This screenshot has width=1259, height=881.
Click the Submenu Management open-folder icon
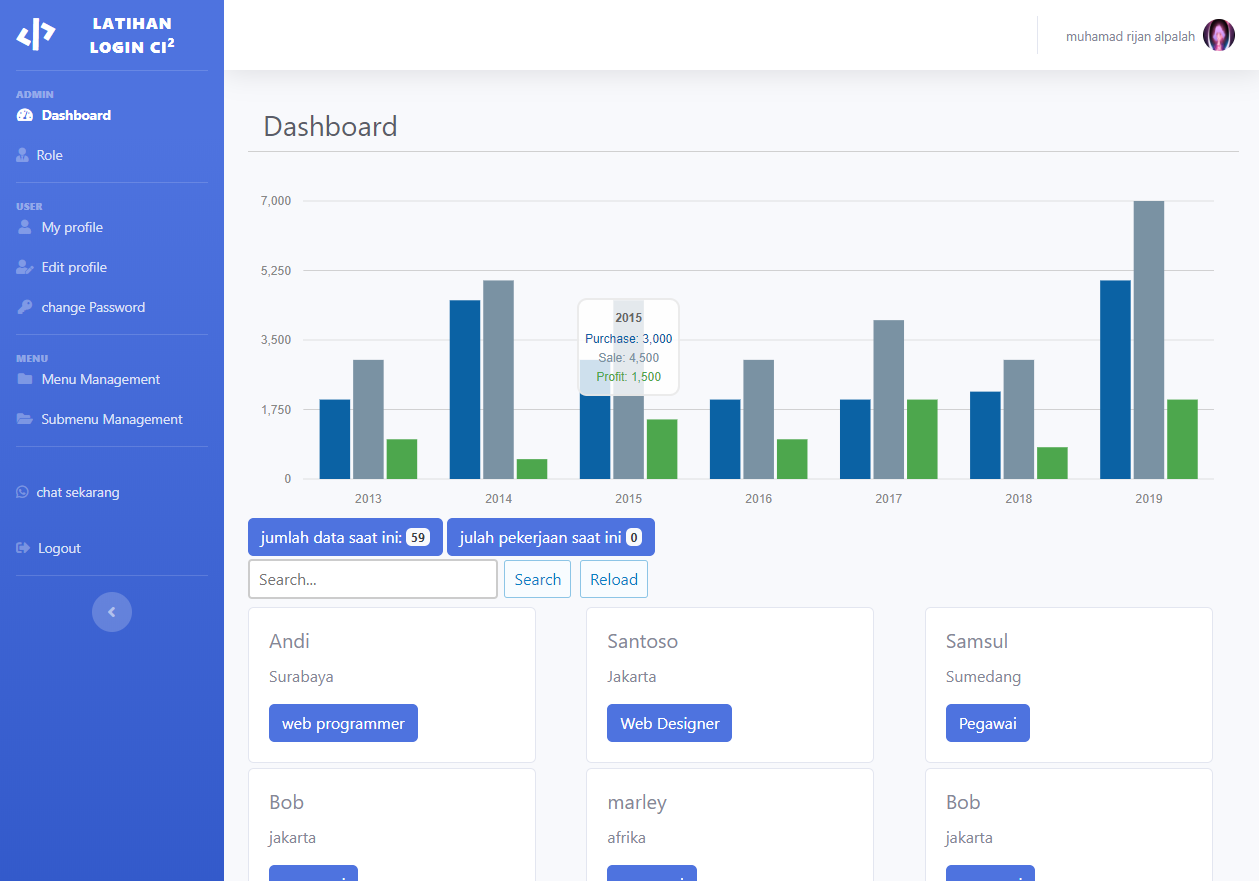[x=25, y=419]
